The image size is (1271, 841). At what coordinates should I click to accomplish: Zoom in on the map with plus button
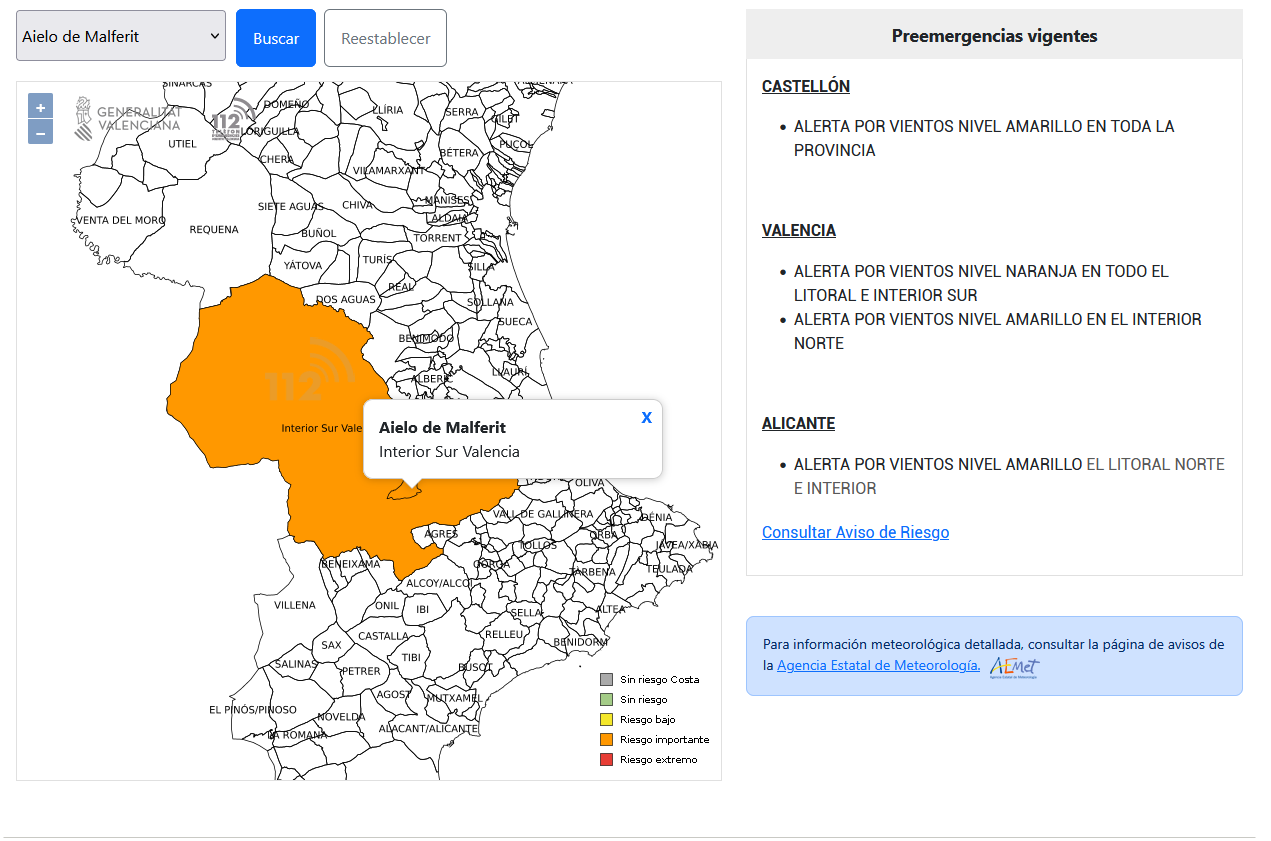pyautogui.click(x=40, y=106)
